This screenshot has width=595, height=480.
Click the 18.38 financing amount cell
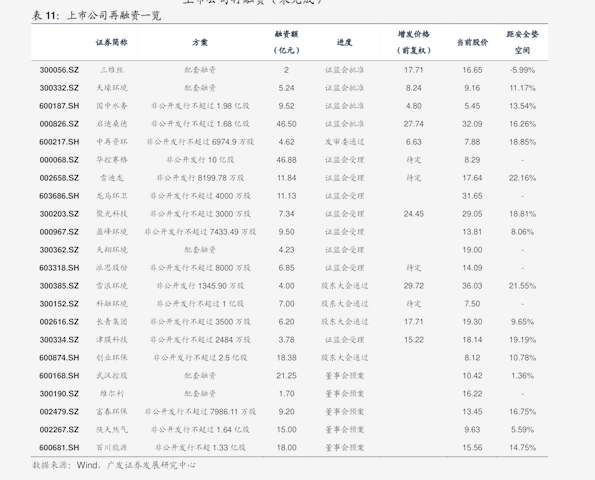coord(286,358)
